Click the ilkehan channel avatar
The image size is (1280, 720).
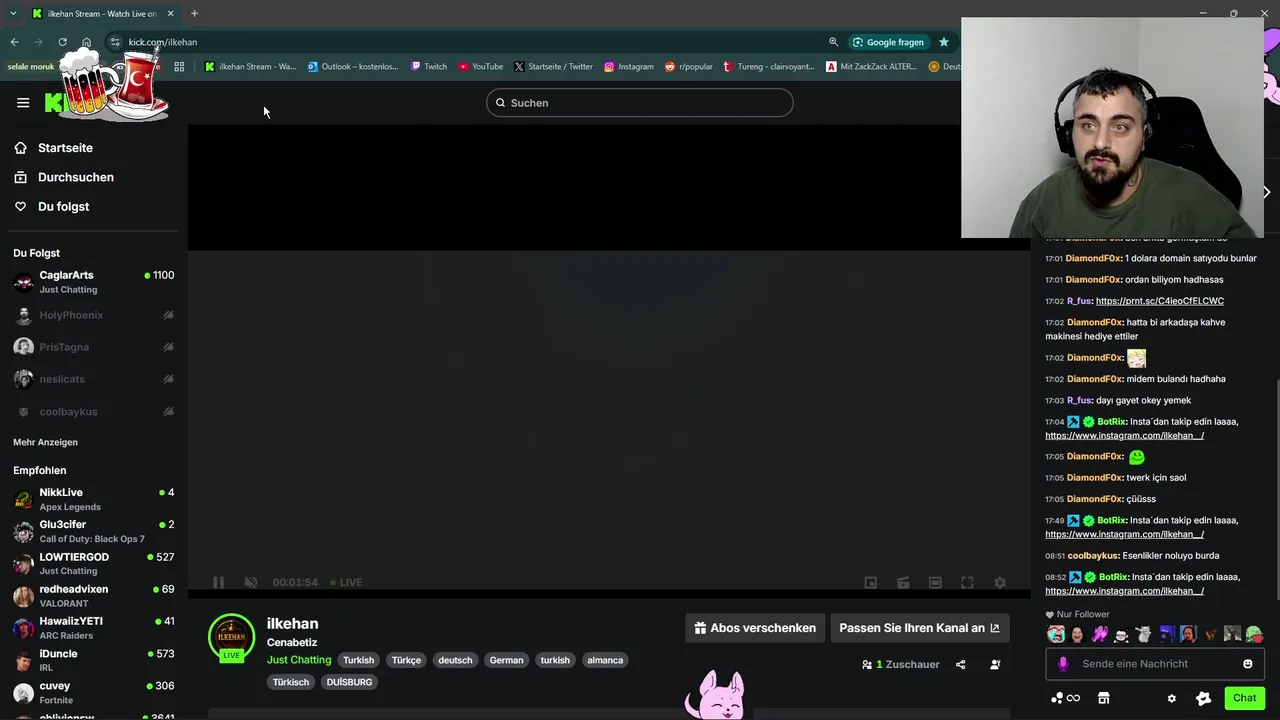pos(231,637)
